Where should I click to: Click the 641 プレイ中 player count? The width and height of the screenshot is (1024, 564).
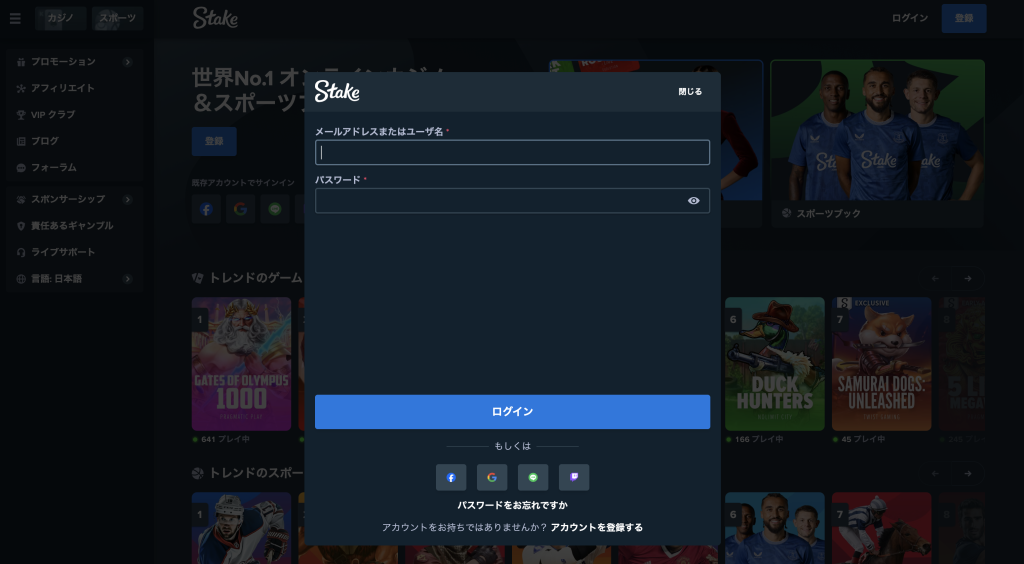225,439
